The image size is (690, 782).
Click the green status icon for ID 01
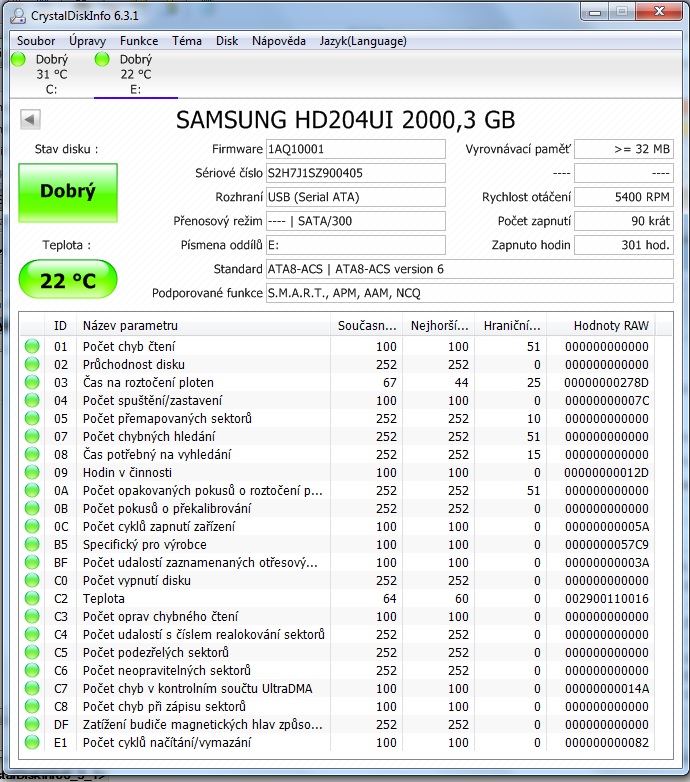32,346
